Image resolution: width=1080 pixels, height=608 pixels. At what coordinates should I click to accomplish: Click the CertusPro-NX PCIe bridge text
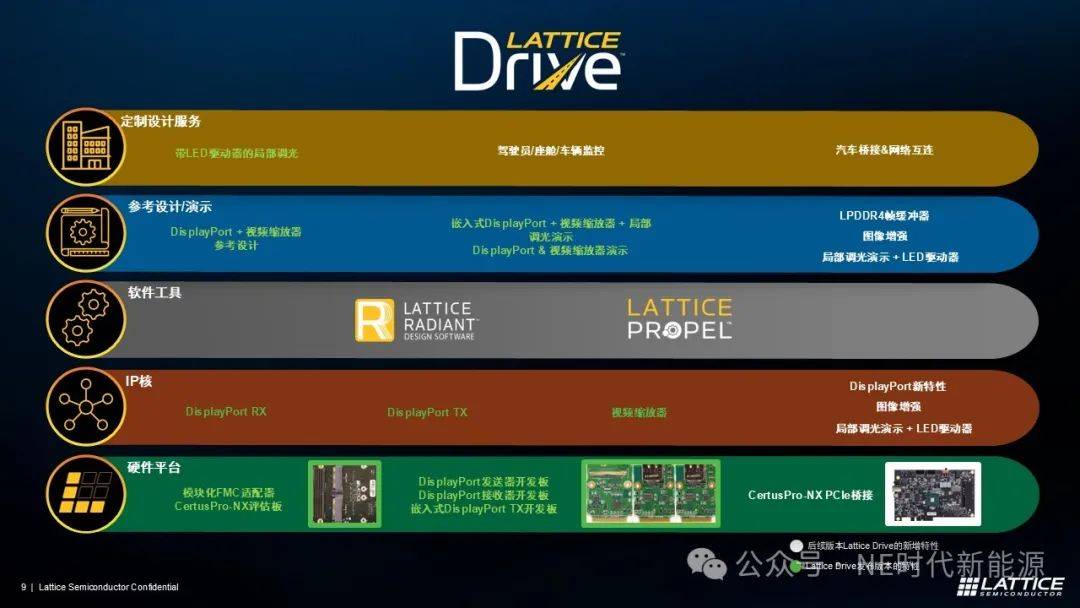(x=810, y=495)
